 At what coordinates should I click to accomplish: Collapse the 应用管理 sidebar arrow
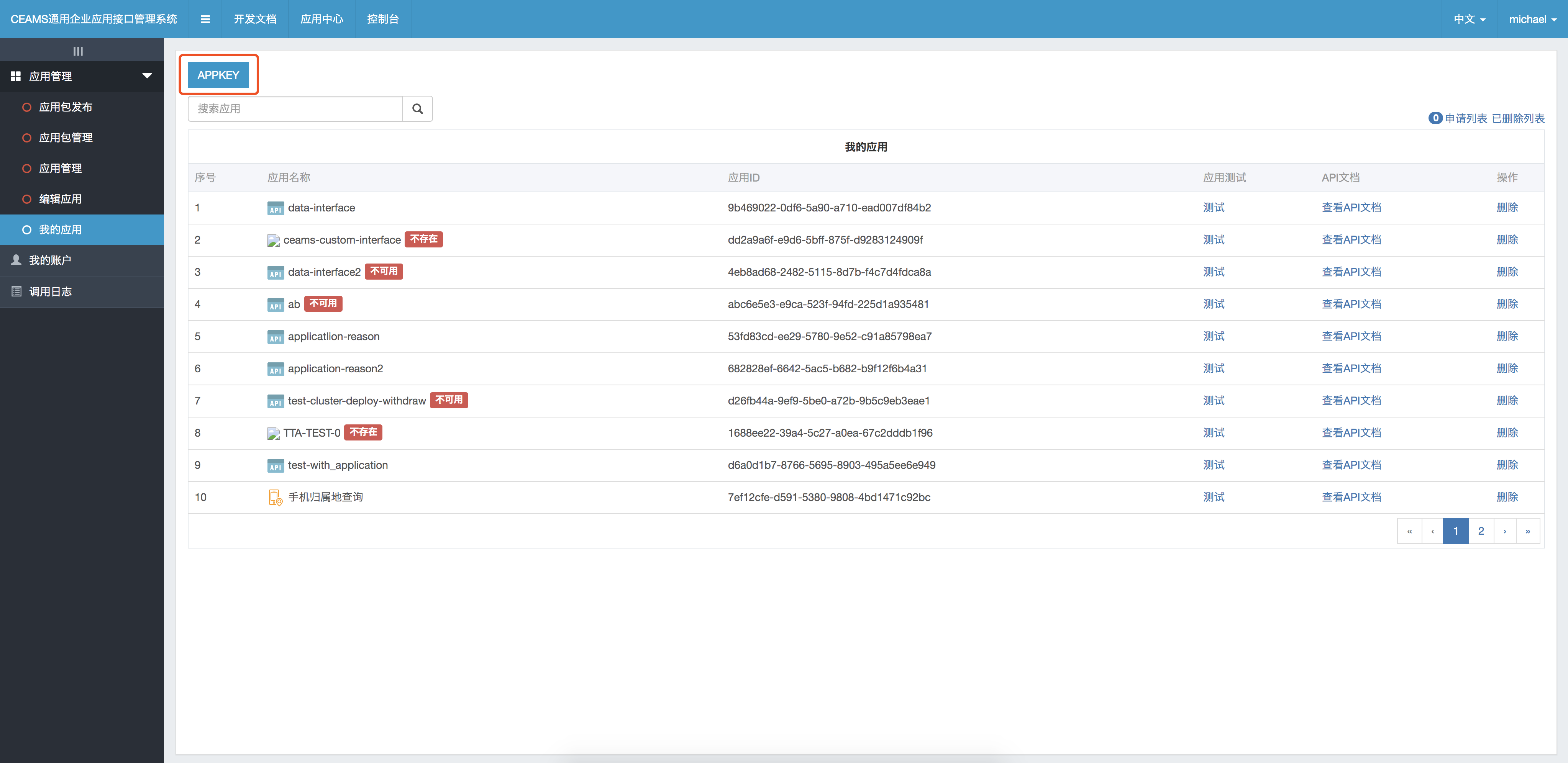coord(147,76)
